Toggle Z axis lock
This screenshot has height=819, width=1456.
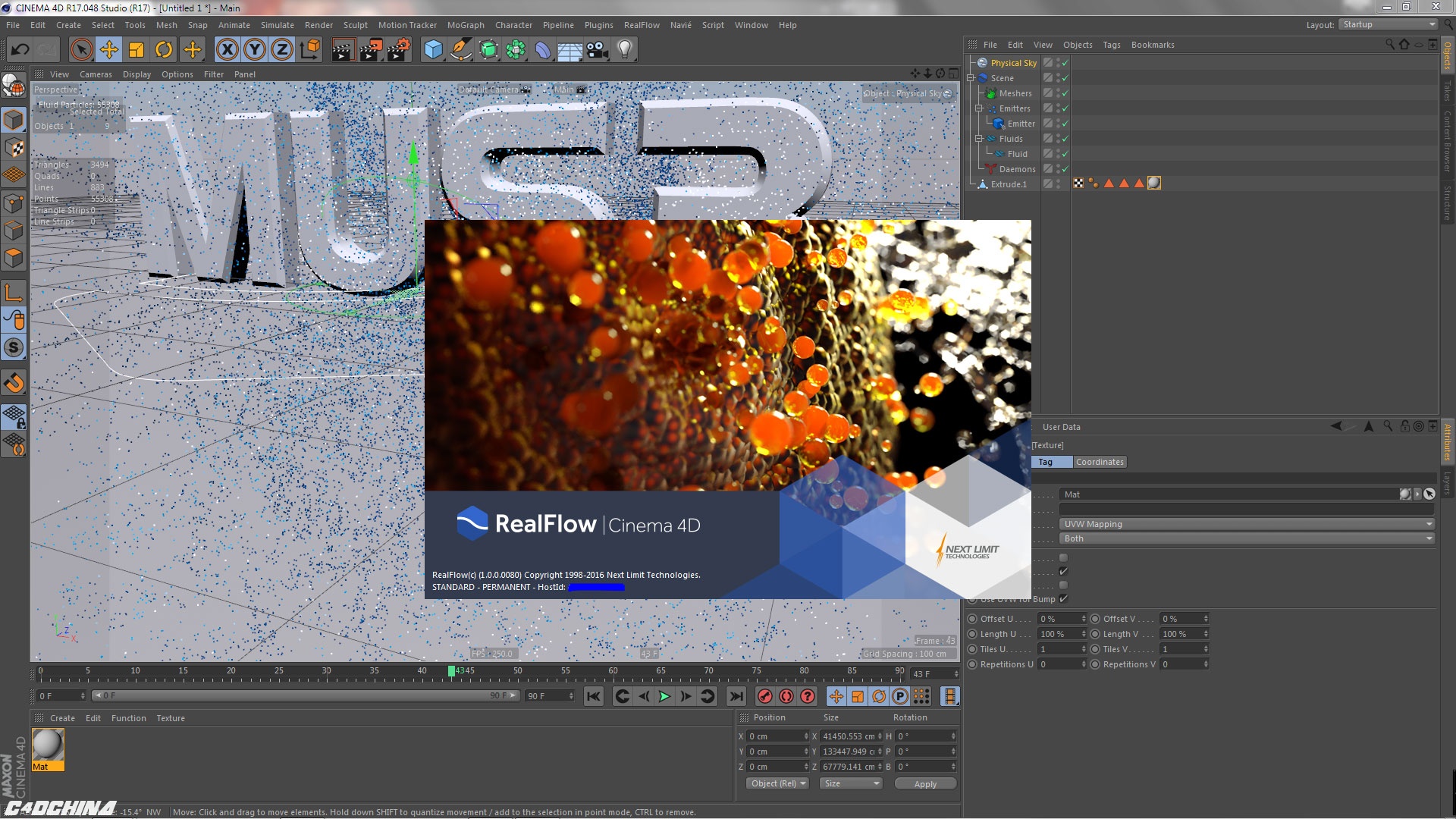[282, 50]
